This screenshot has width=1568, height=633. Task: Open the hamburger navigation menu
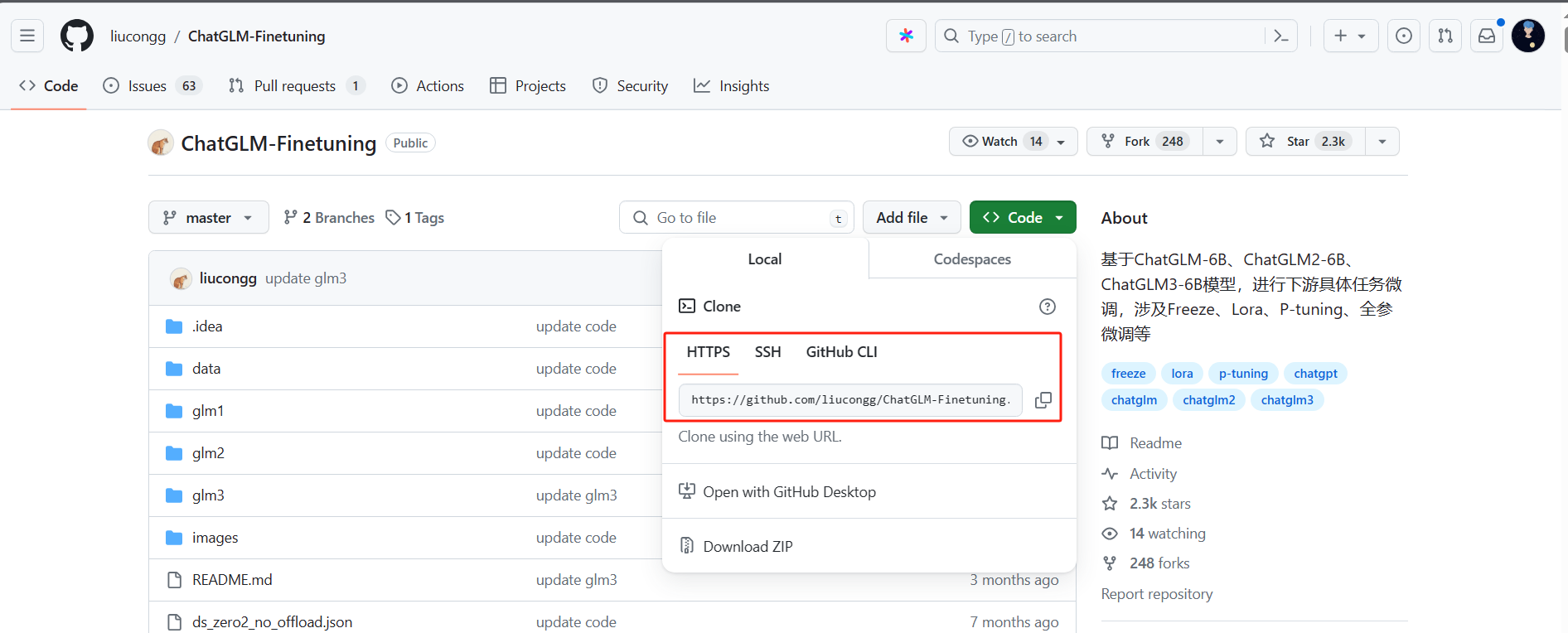(27, 36)
